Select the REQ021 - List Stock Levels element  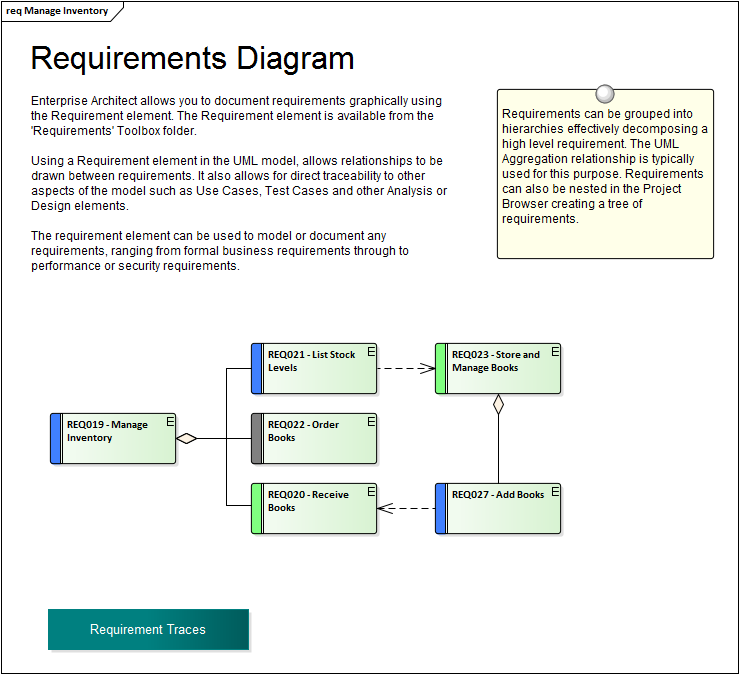point(318,374)
